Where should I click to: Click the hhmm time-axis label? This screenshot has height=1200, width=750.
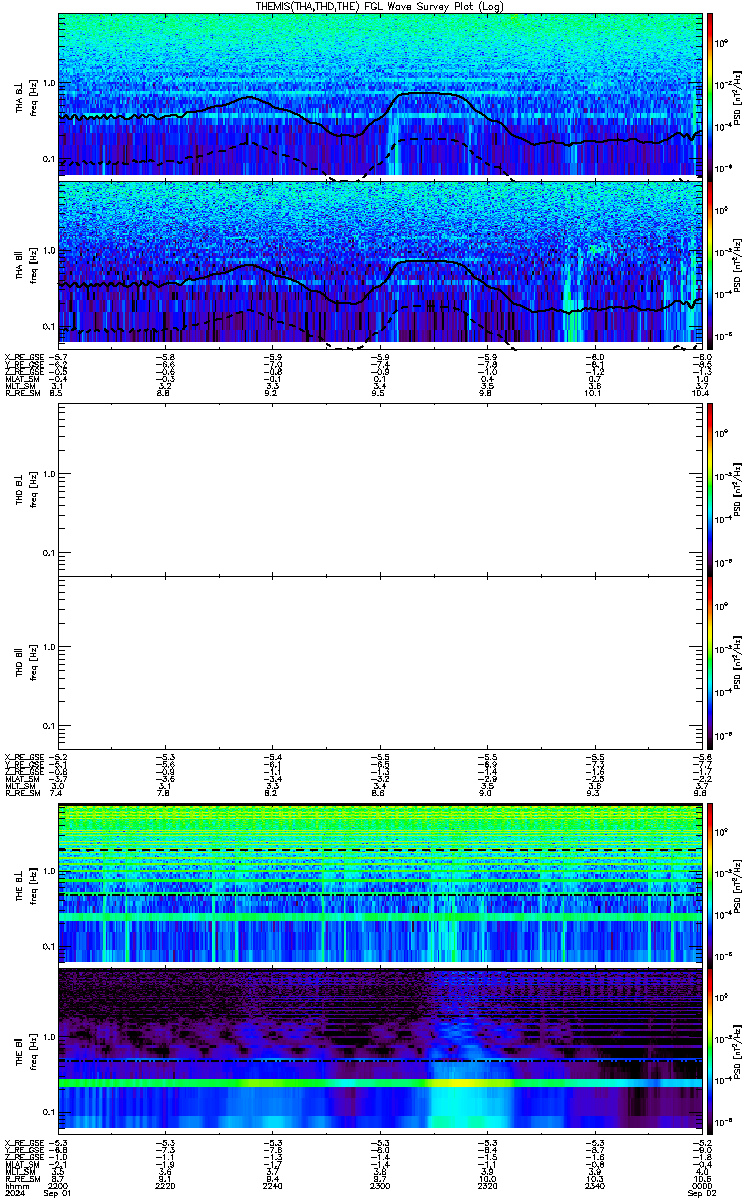tap(15, 1184)
